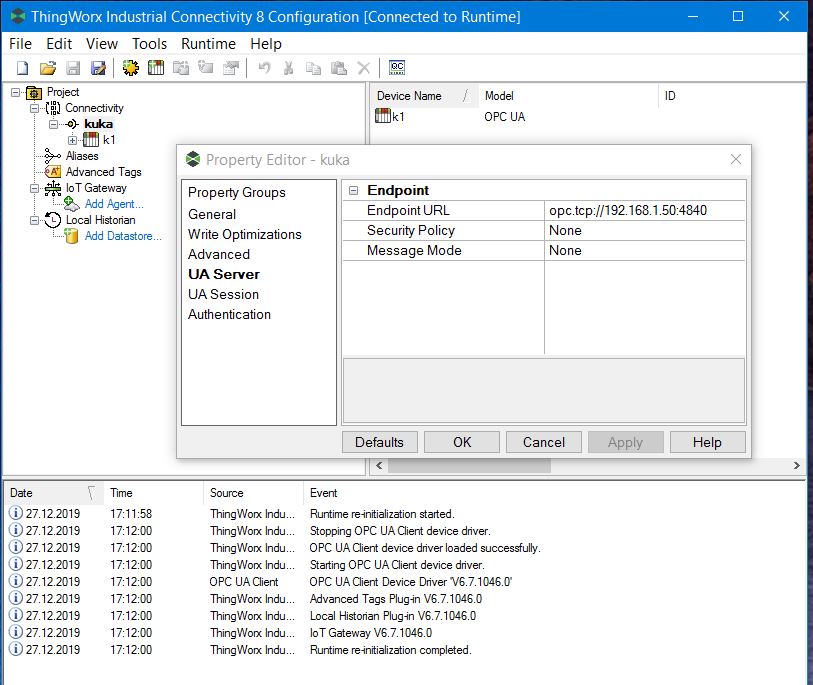The height and width of the screenshot is (685, 813).
Task: Click the Defaults button
Action: (379, 441)
